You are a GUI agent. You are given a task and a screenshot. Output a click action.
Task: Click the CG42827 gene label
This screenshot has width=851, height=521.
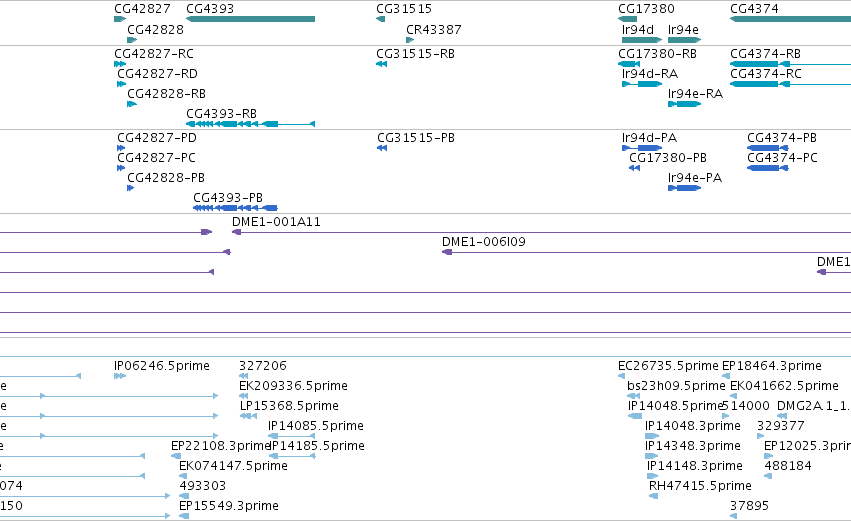point(142,9)
